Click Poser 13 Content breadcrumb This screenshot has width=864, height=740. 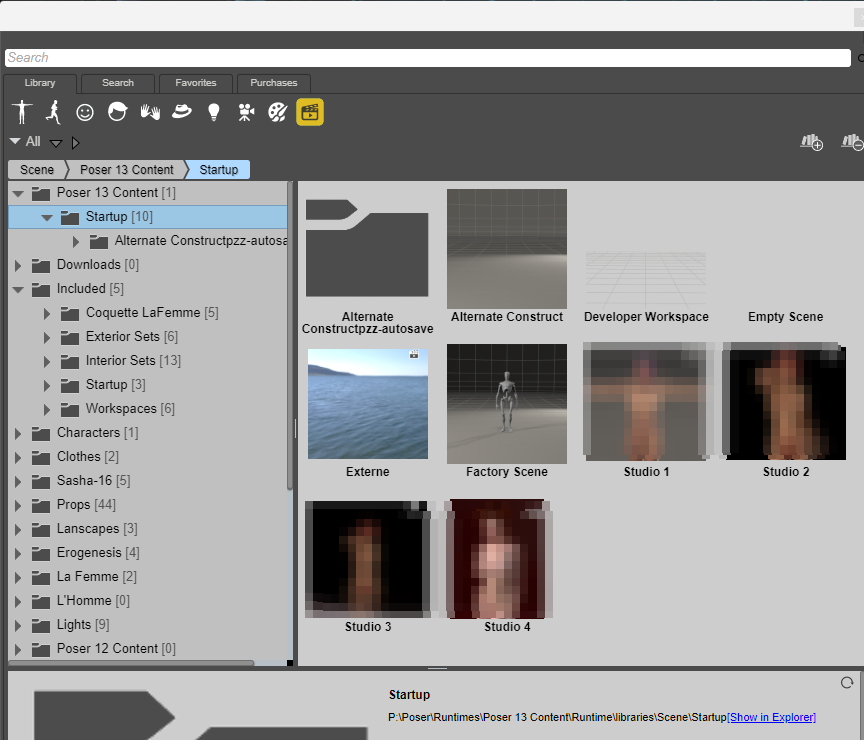[127, 170]
